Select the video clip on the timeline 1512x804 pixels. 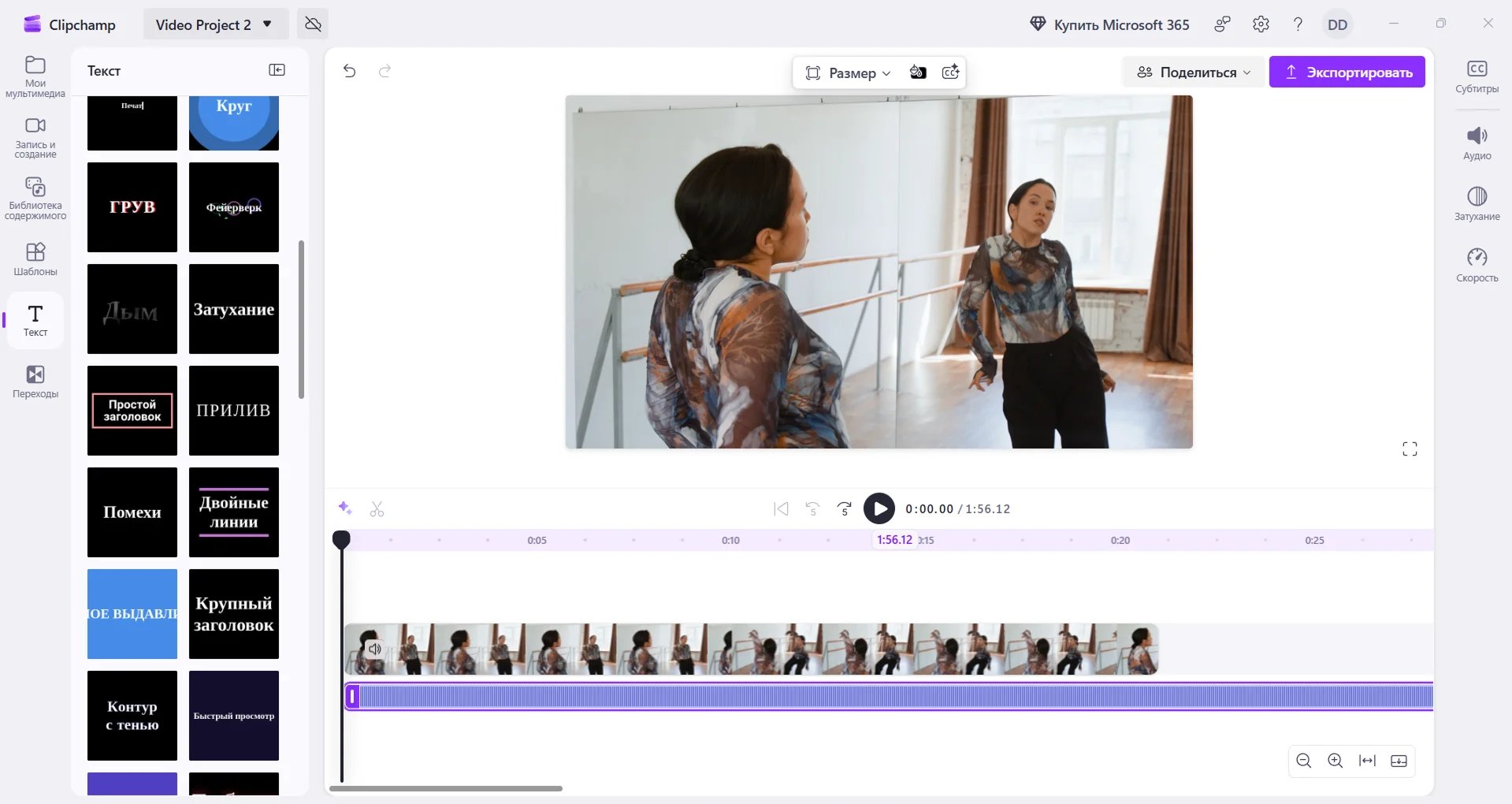(x=751, y=649)
